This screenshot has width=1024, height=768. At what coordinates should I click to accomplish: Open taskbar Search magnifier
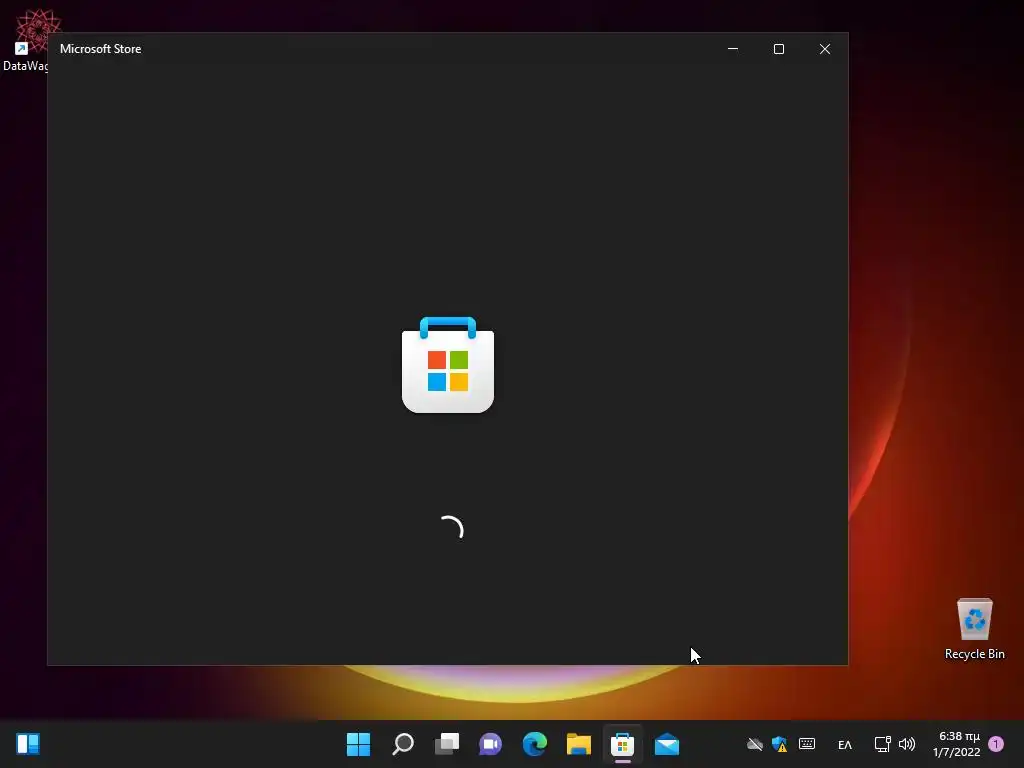(403, 744)
